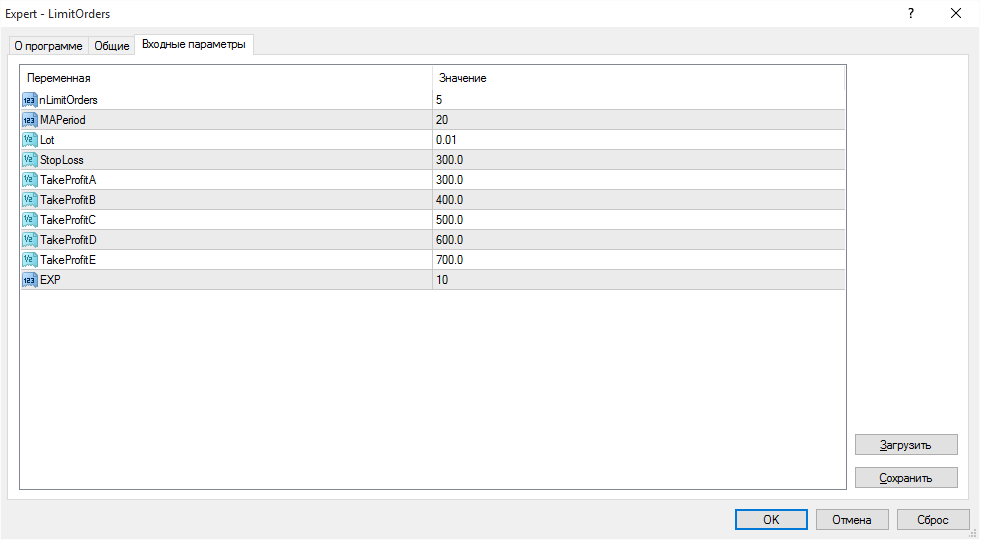Select the 'TakeProfitA' variable name
The width and height of the screenshot is (981, 543).
click(x=68, y=180)
